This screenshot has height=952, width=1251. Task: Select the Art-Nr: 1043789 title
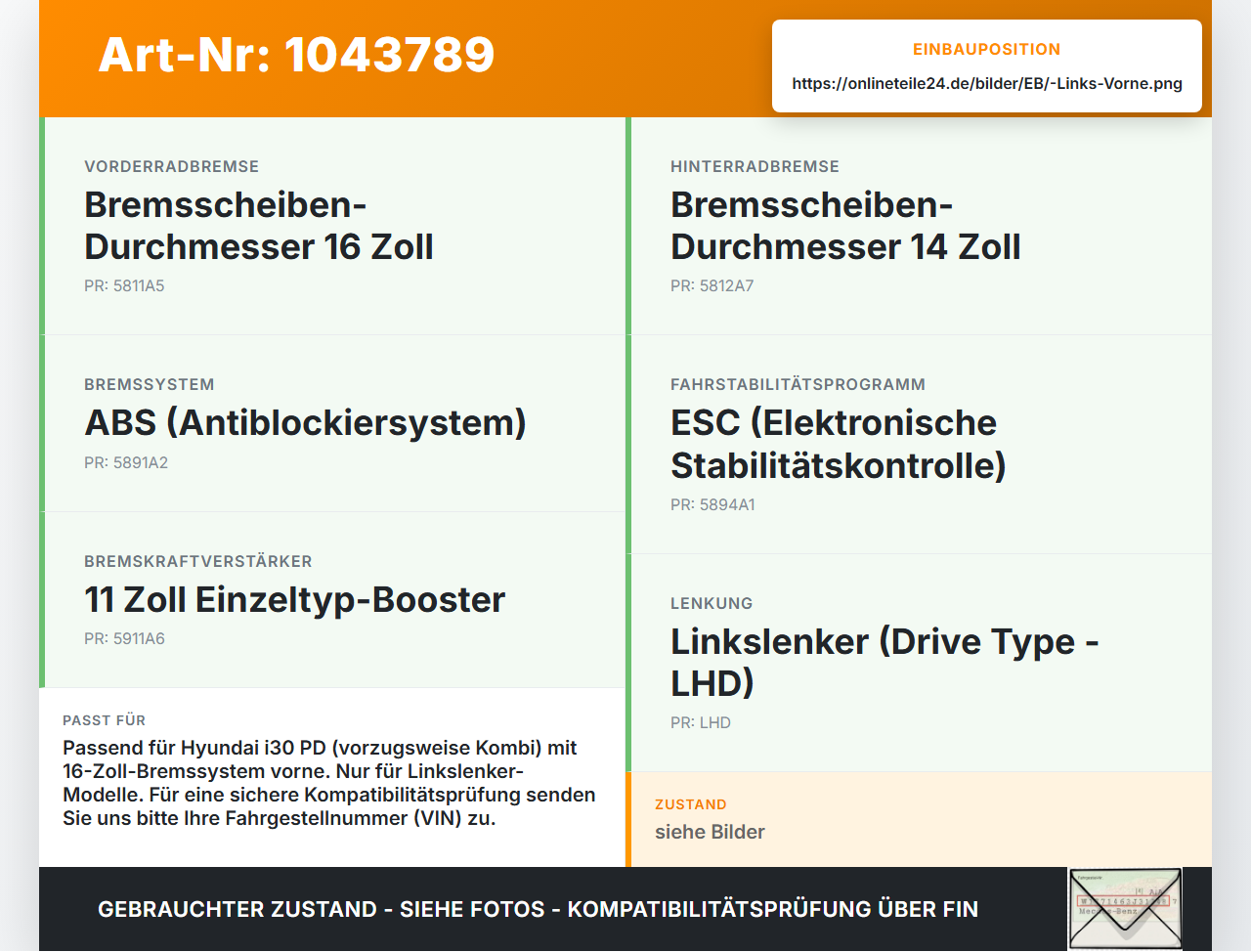(296, 55)
